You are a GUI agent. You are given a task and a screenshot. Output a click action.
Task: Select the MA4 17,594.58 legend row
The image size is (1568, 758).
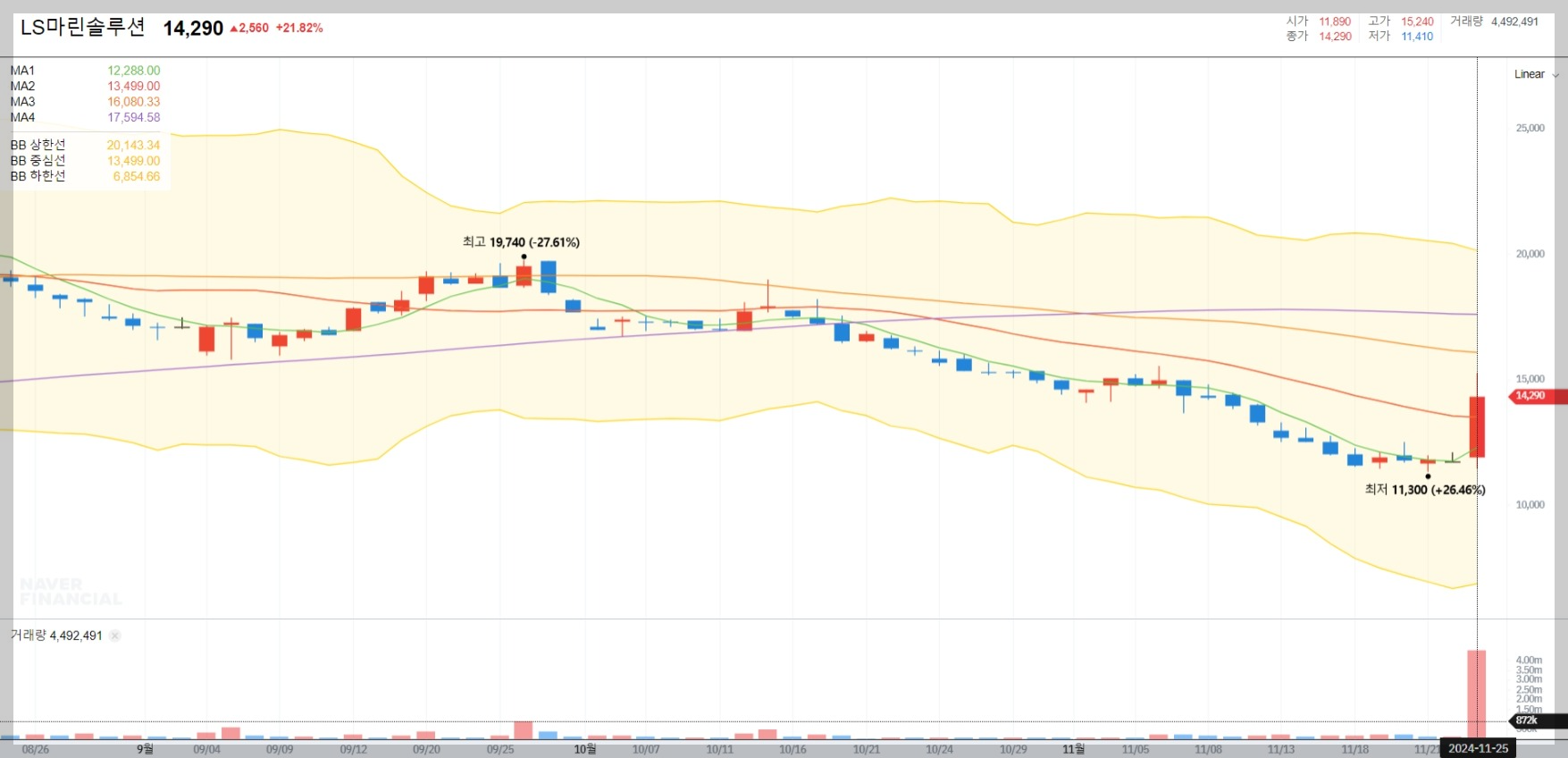click(85, 117)
